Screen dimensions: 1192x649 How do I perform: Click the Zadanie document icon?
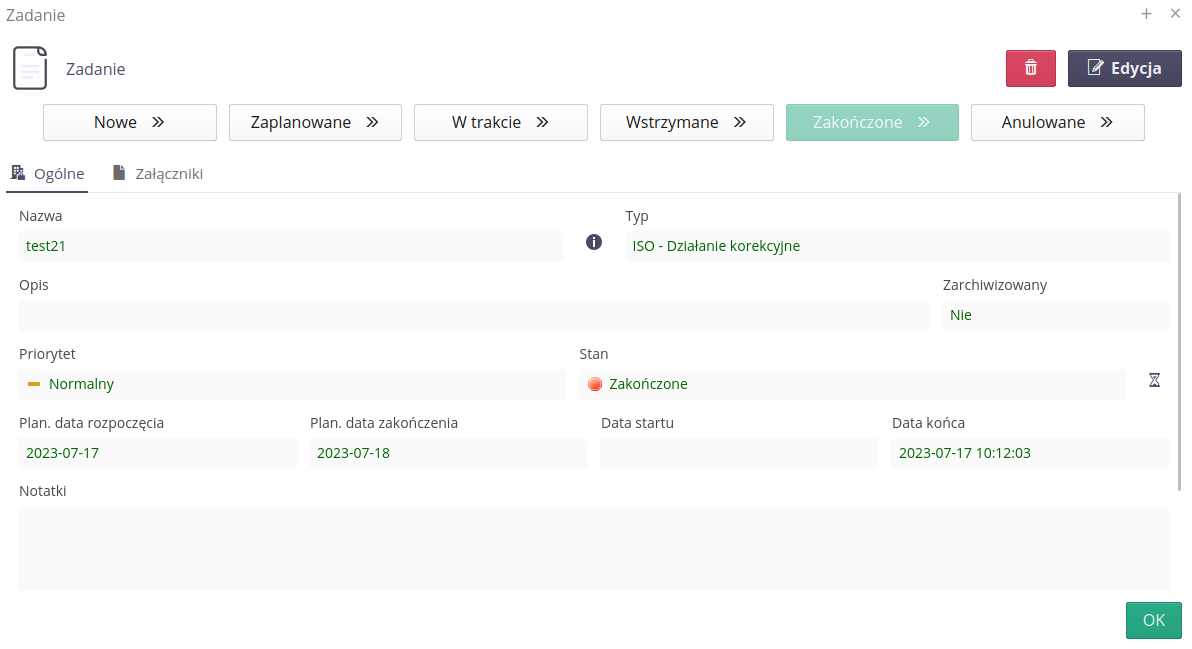tap(30, 68)
